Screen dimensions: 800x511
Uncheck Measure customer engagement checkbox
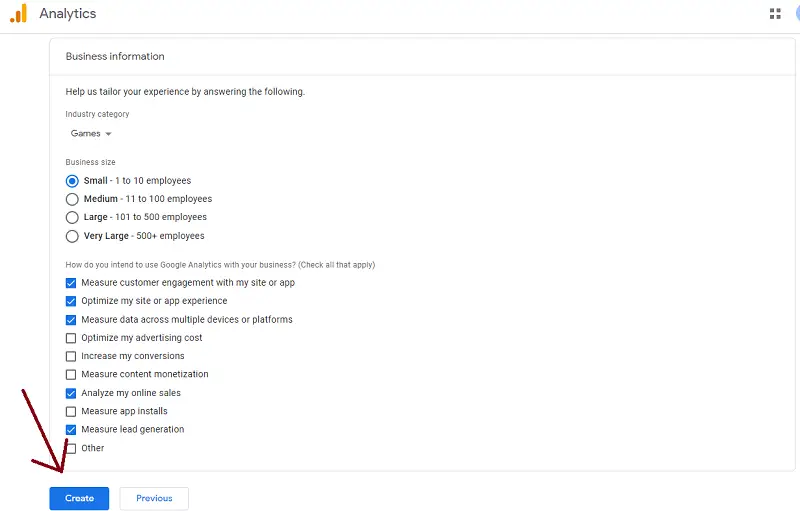tap(71, 283)
